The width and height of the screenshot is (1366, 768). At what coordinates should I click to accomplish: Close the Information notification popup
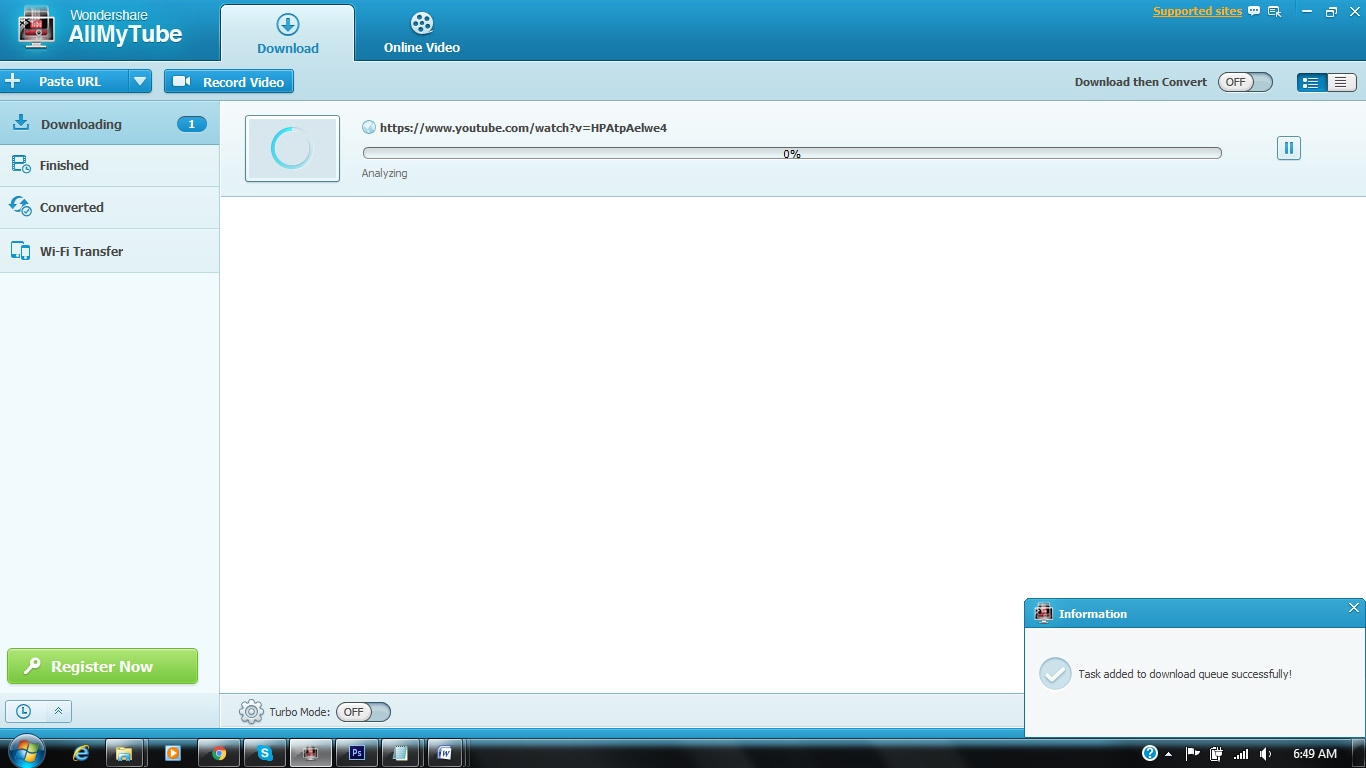[1354, 608]
